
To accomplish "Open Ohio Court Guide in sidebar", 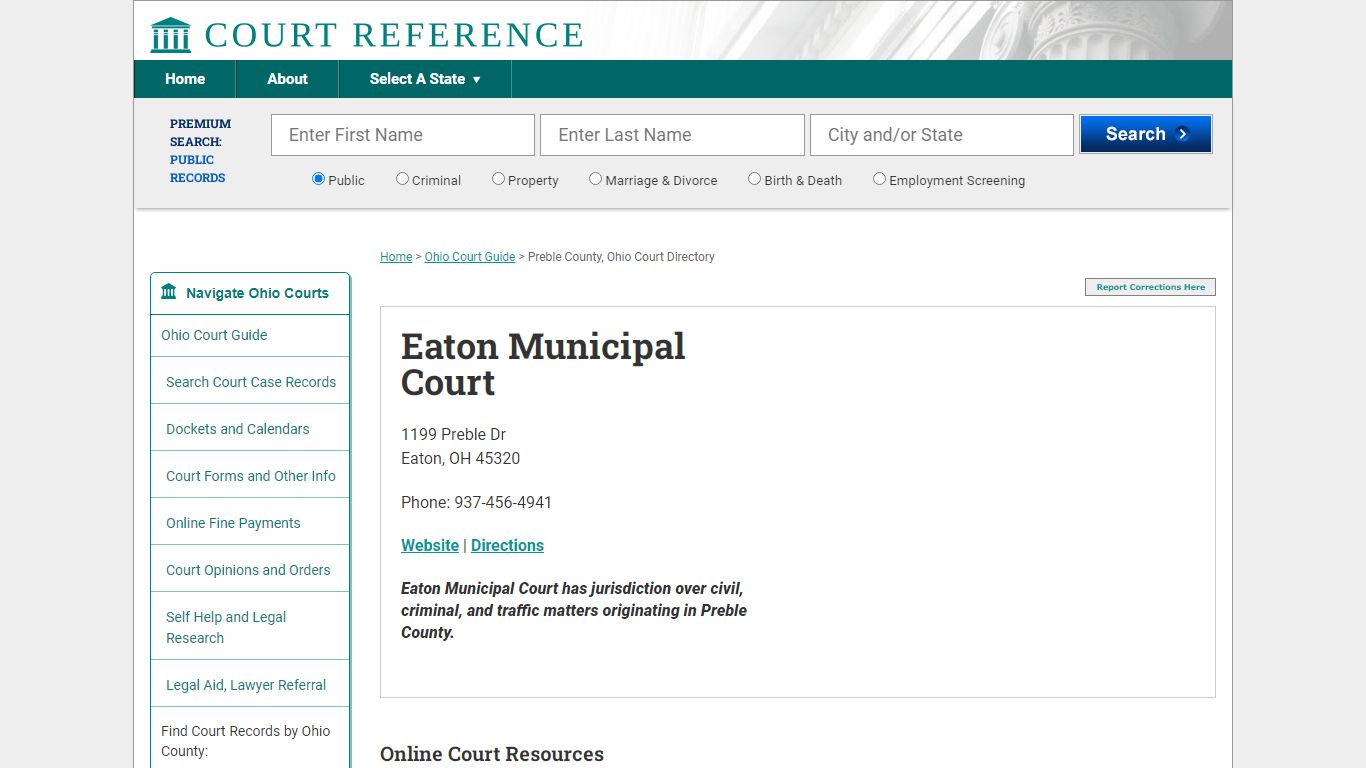I will pyautogui.click(x=214, y=335).
